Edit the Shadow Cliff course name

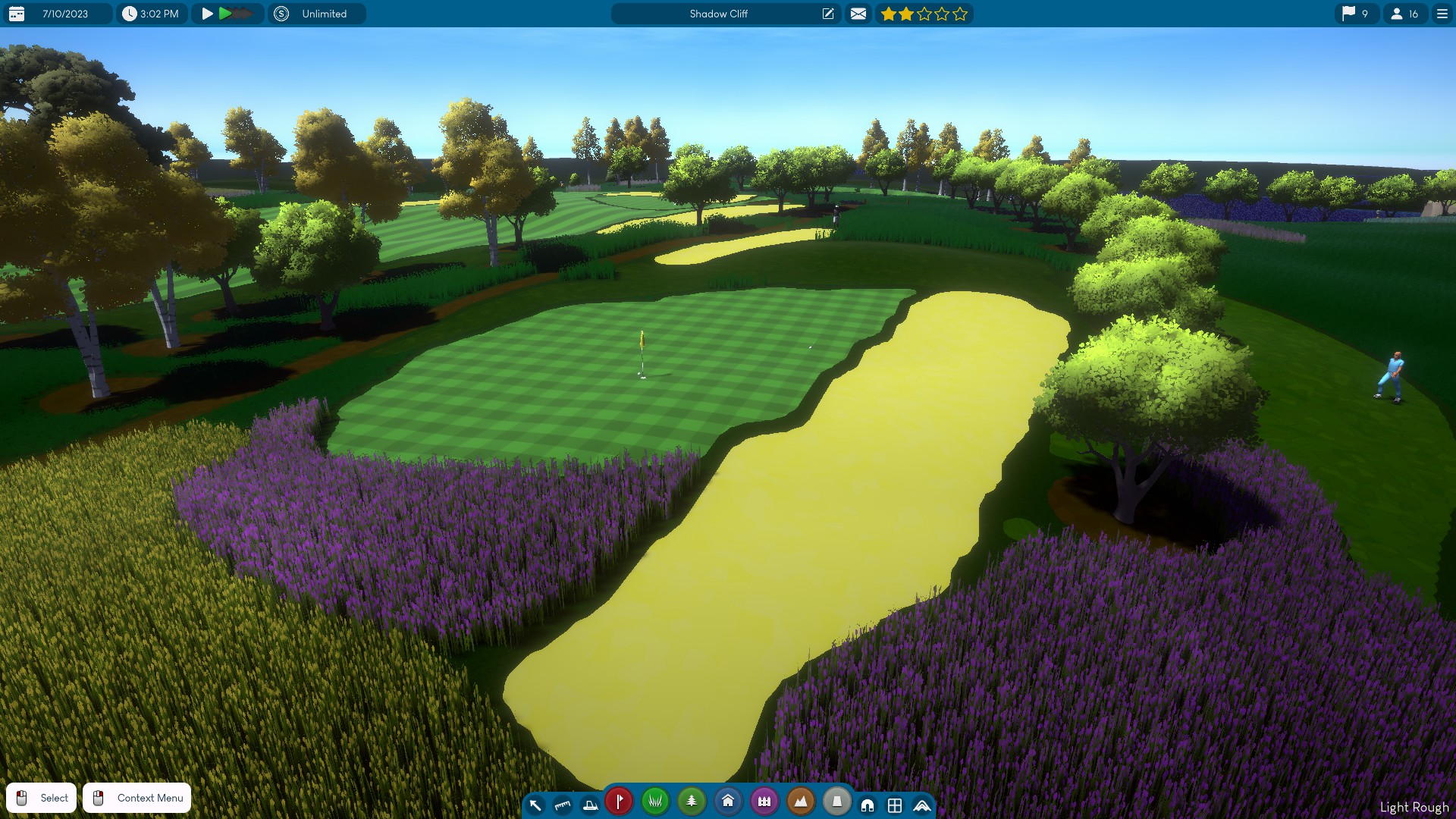coord(828,14)
